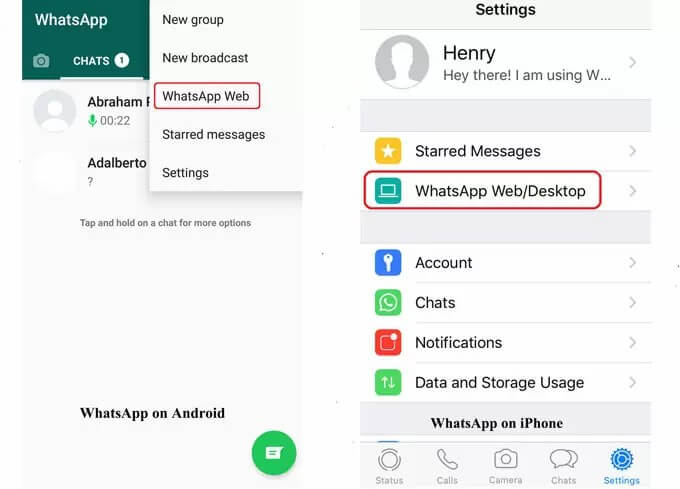Open the Camera tab in bottom bar

point(505,466)
